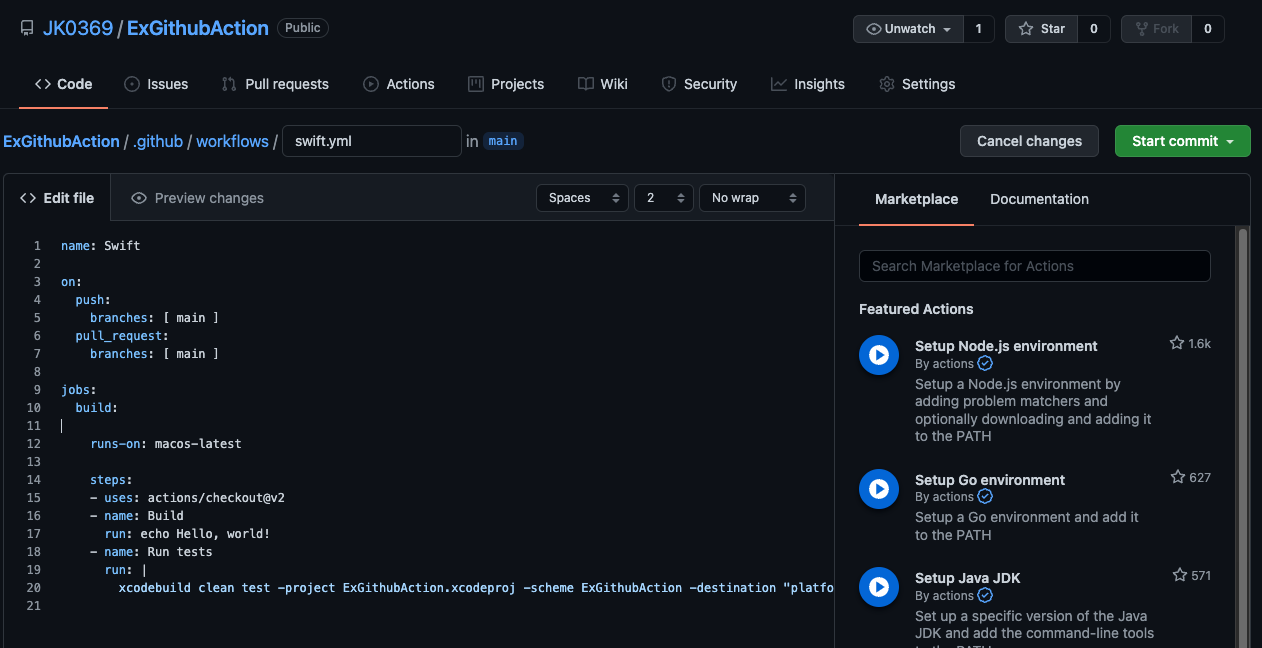Open the Wiki tab
The width and height of the screenshot is (1262, 648).
coord(603,84)
